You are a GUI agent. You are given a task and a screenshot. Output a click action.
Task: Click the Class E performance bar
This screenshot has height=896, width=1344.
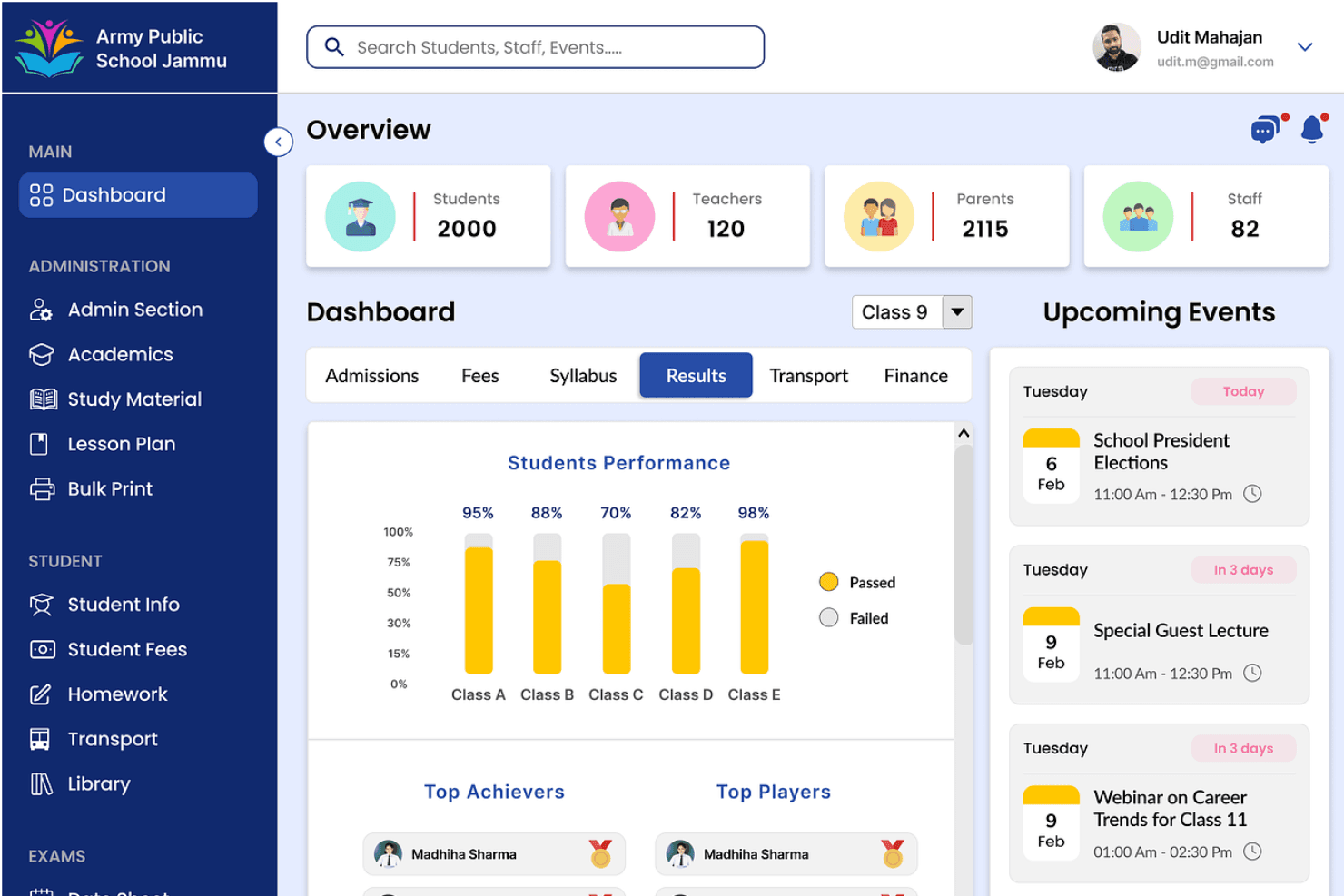755,604
